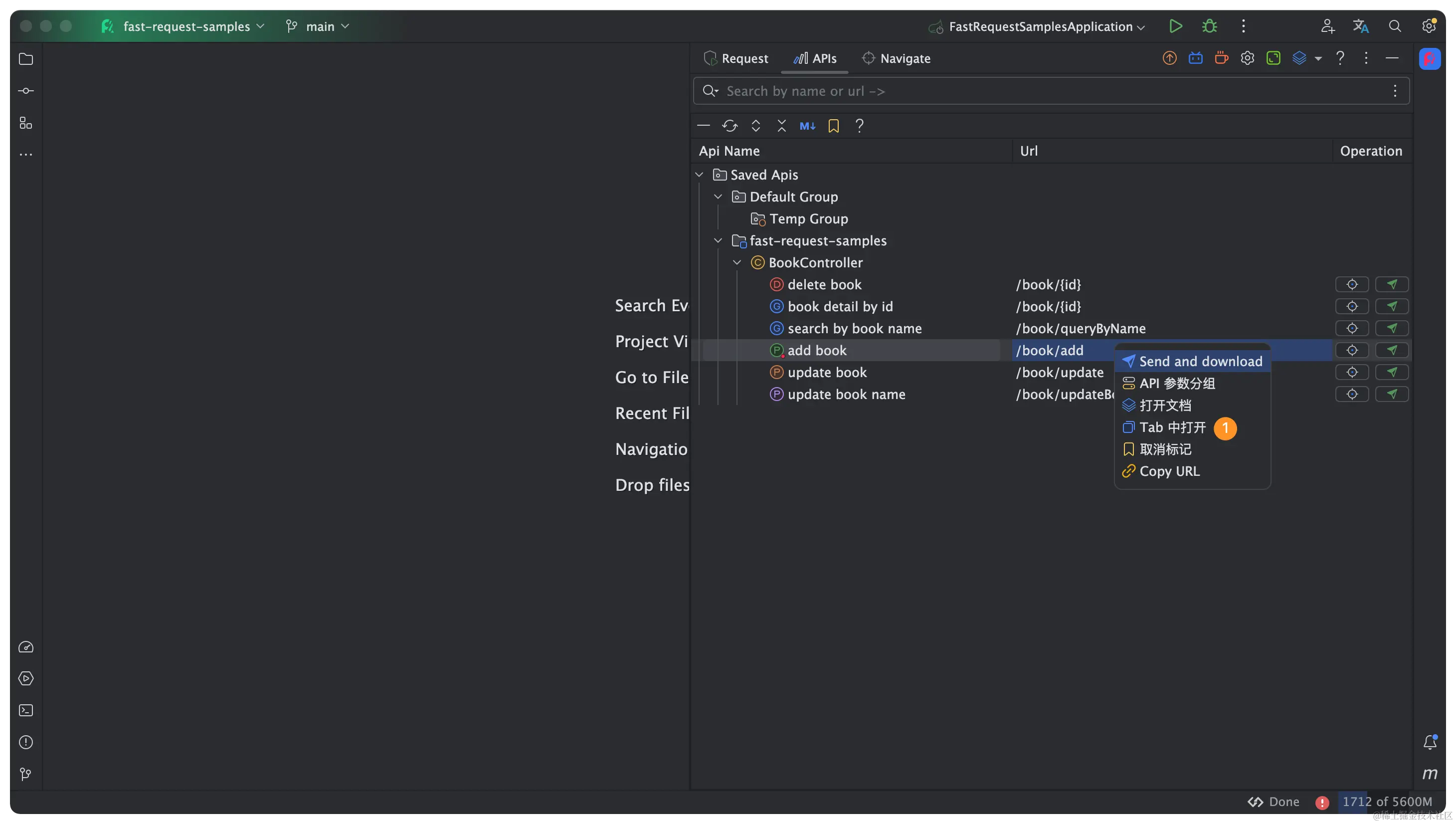Open the Services tool window in the left sidebar

point(26,678)
